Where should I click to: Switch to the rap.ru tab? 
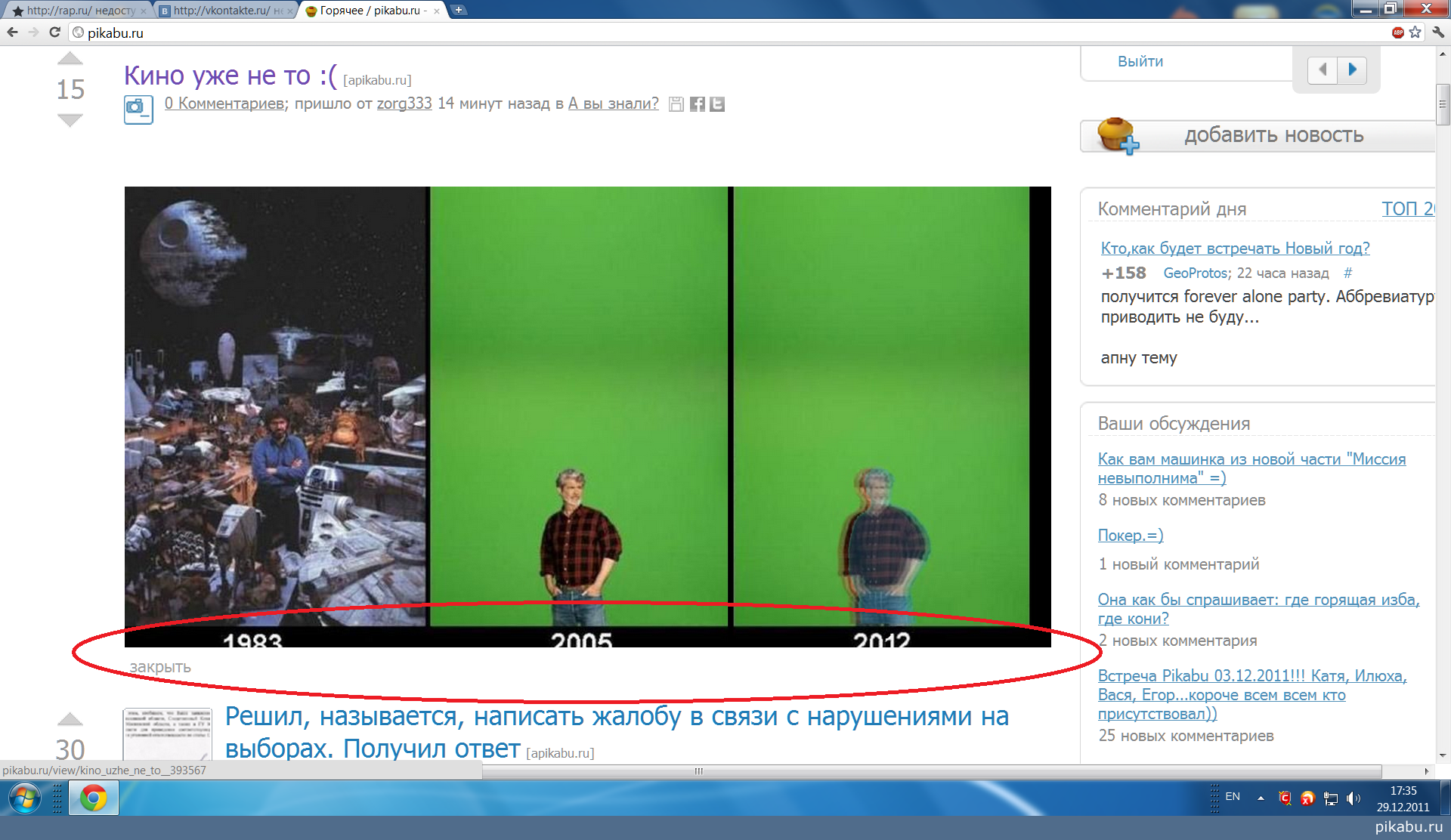(x=76, y=11)
